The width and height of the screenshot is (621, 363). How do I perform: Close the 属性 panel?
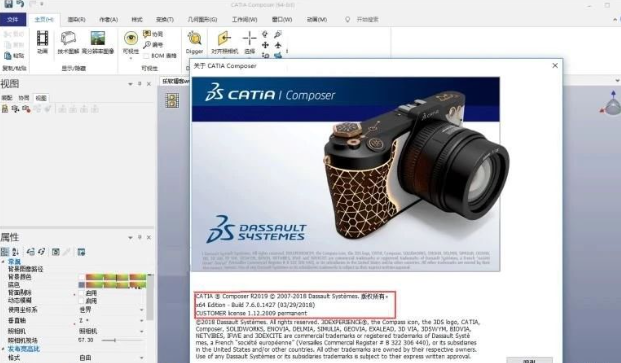tap(149, 238)
